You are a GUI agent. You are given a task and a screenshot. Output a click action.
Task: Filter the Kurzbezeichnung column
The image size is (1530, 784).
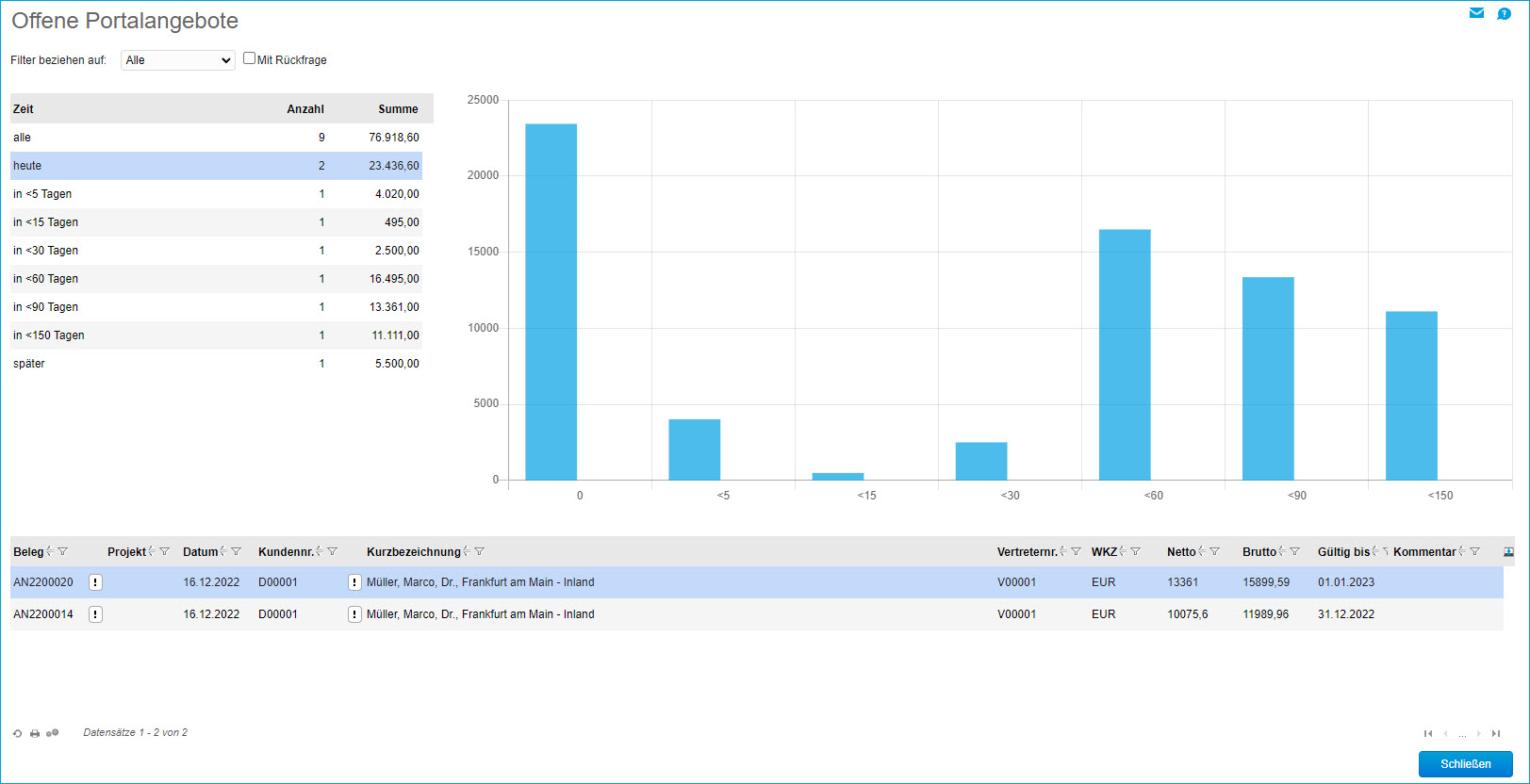(479, 551)
